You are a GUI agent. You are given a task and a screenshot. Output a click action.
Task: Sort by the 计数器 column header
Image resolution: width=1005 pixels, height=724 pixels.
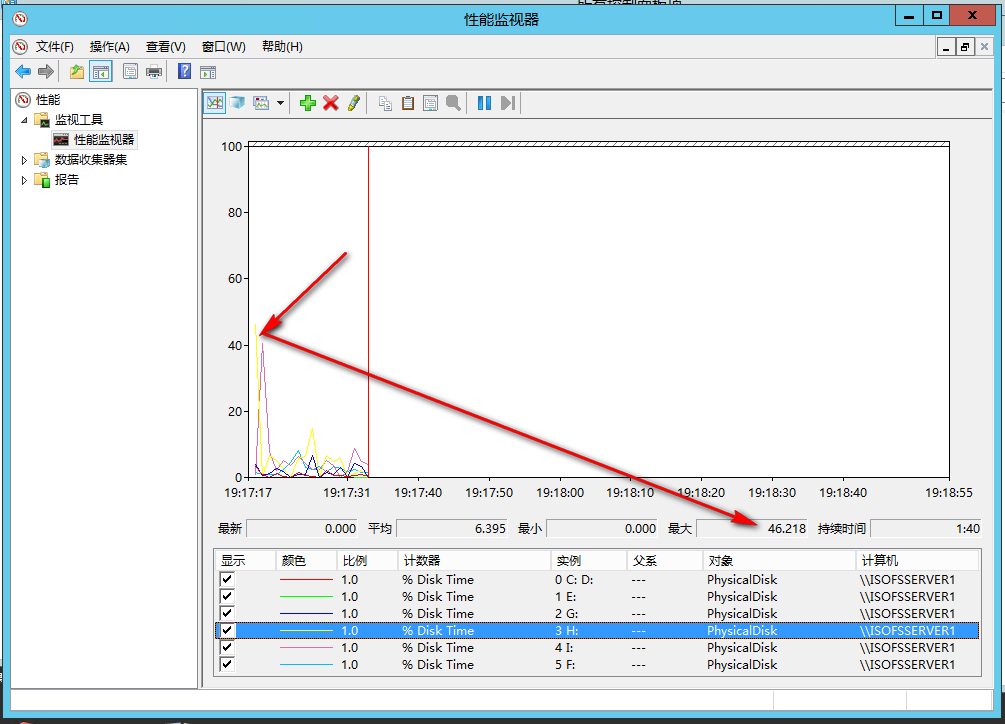tap(474, 561)
